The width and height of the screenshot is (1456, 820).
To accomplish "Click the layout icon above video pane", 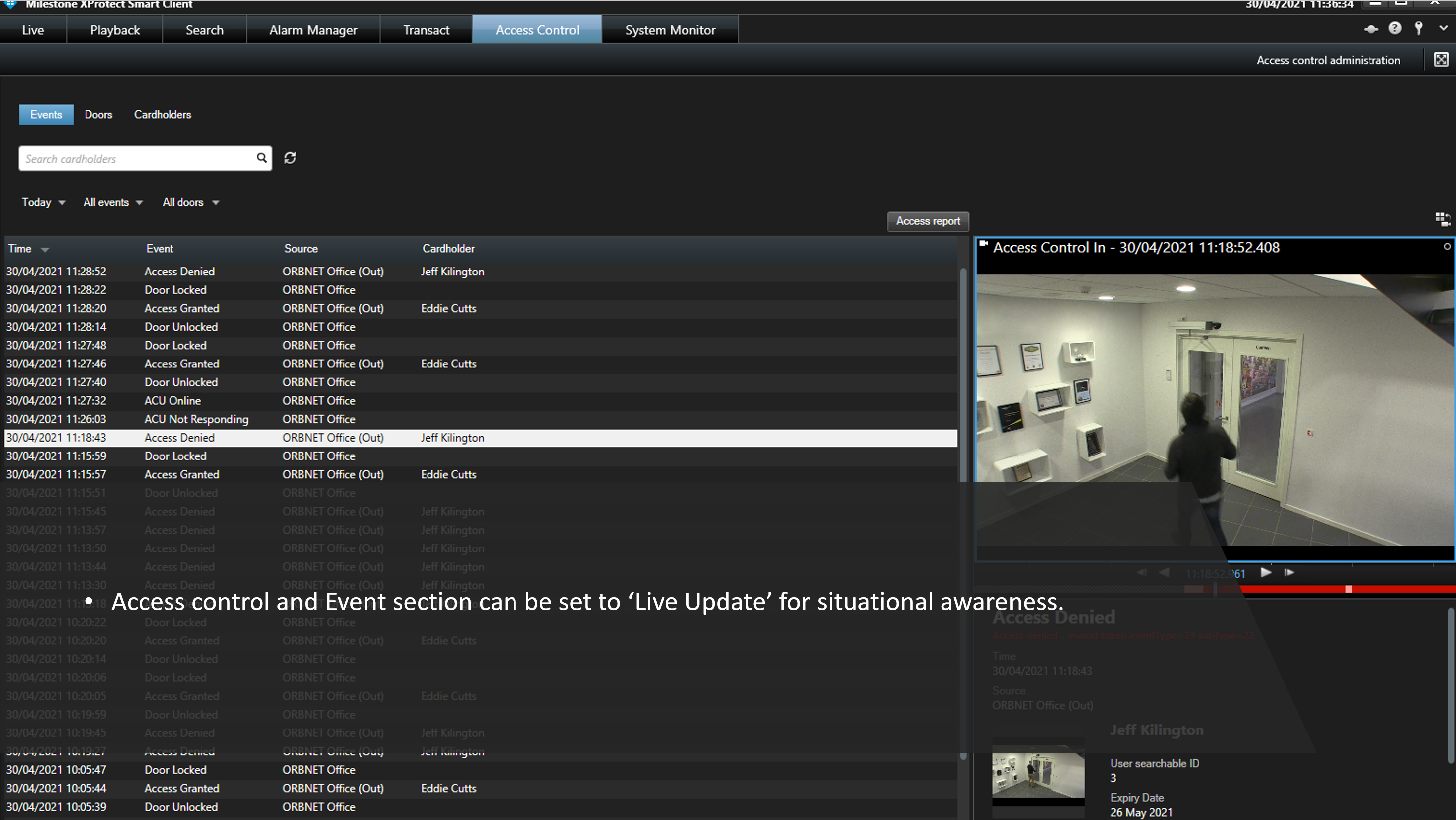I will click(x=1443, y=219).
